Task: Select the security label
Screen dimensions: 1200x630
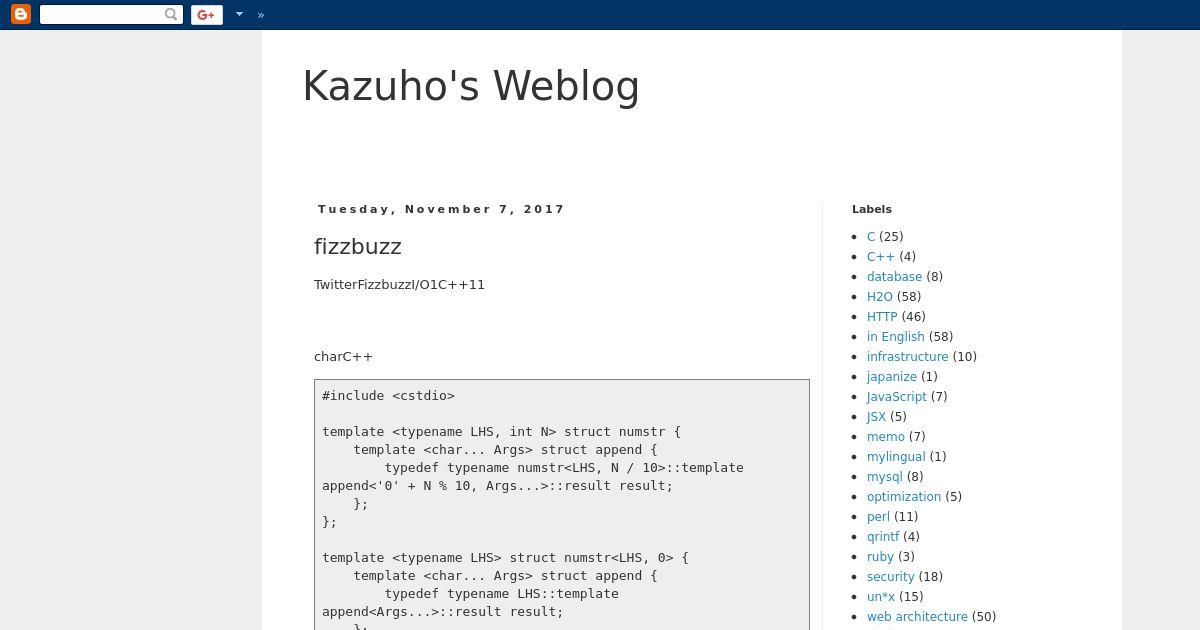Action: [x=891, y=577]
